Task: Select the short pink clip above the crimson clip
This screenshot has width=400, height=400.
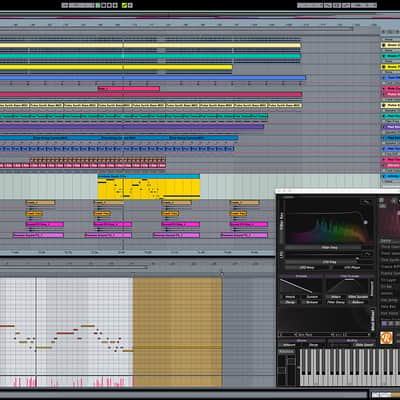Action: click(129, 89)
